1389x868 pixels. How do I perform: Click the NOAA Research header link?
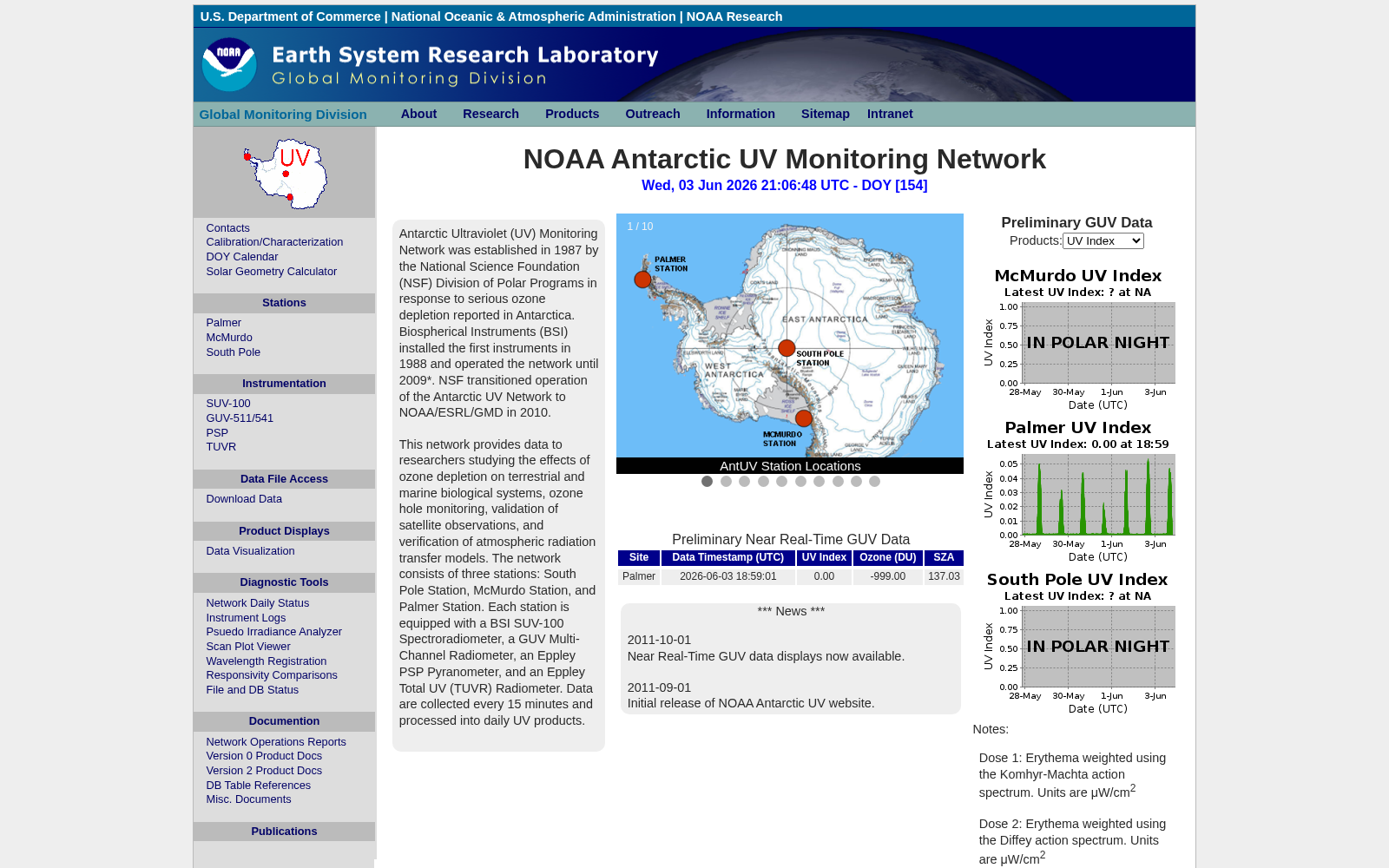point(734,16)
